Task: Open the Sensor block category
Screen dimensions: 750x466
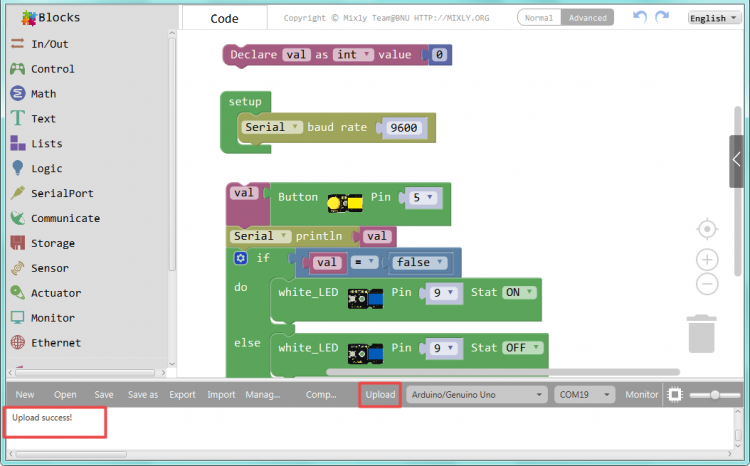Action: tap(48, 268)
